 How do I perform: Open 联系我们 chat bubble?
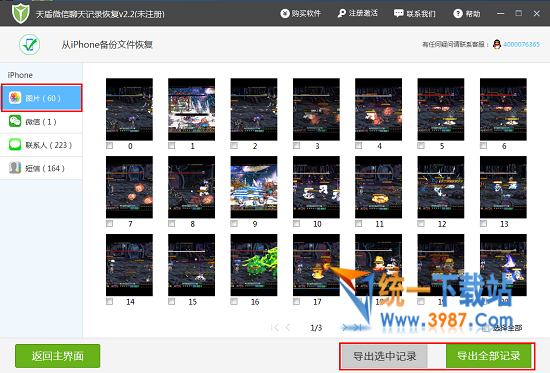pyautogui.click(x=398, y=14)
